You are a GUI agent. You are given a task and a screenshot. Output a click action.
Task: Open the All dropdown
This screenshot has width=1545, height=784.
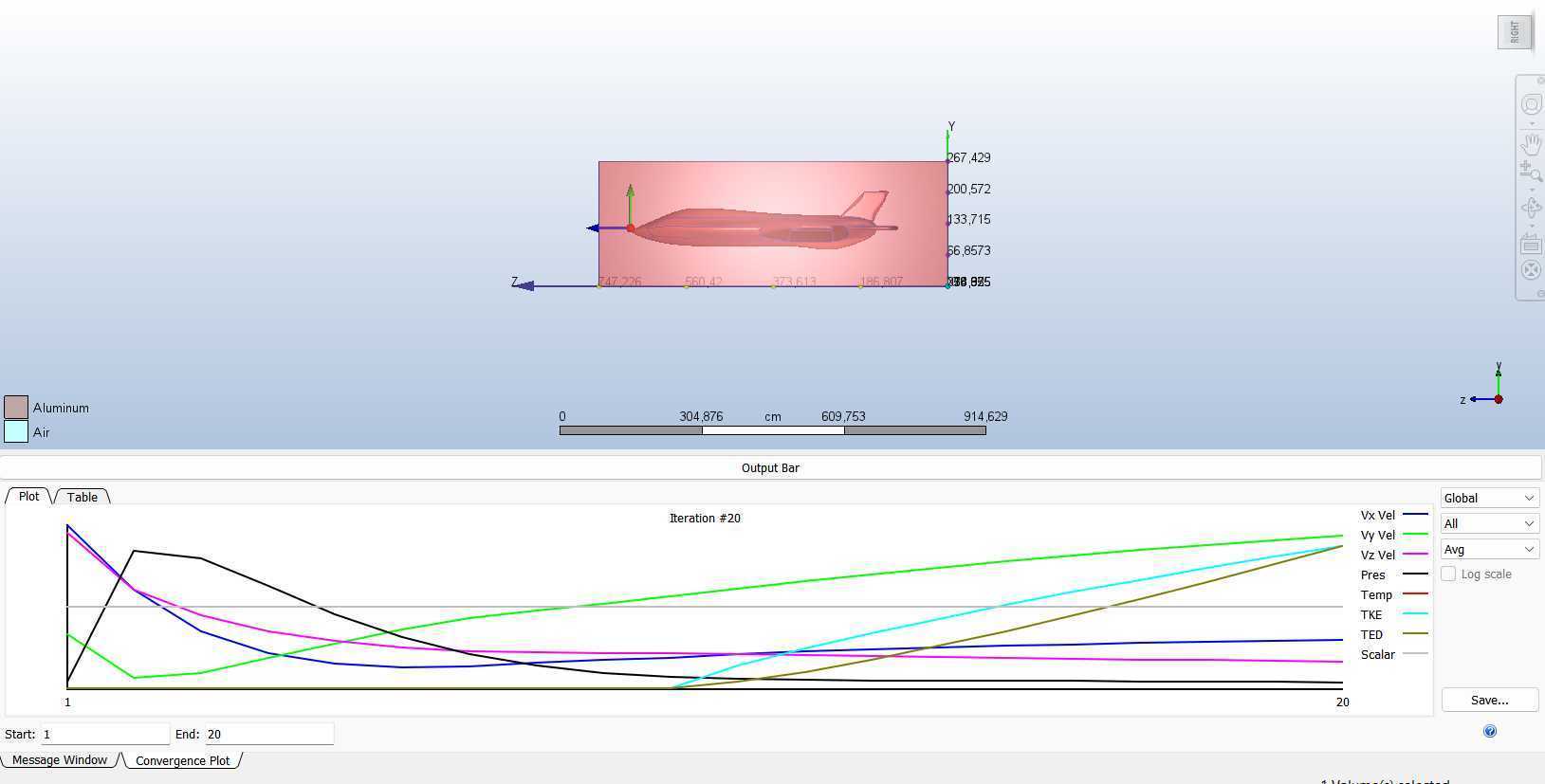click(x=1489, y=523)
